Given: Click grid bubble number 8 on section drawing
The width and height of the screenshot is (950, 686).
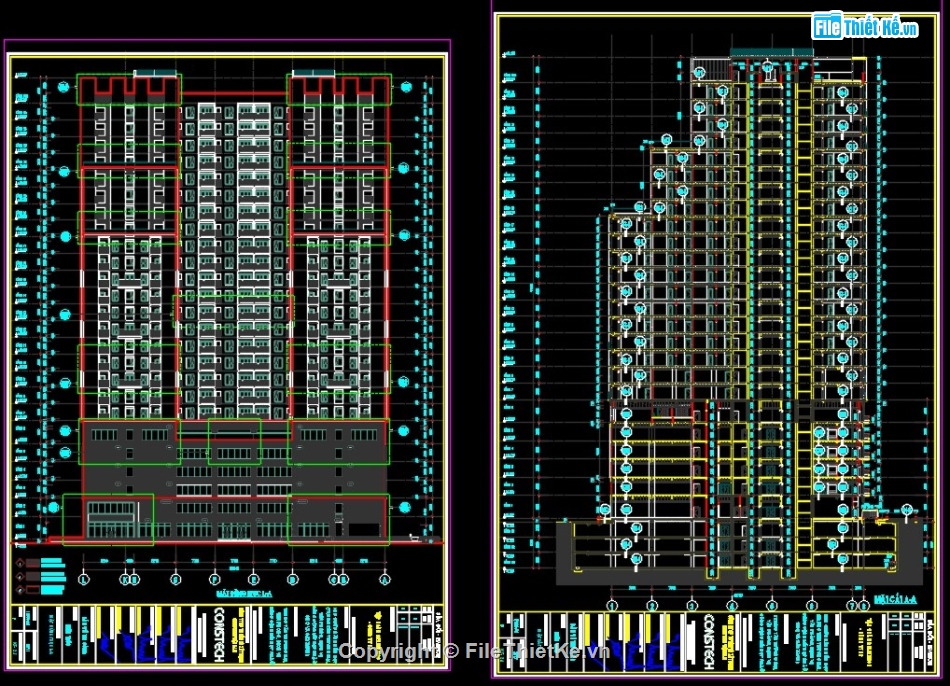Looking at the screenshot, I should pos(862,605).
